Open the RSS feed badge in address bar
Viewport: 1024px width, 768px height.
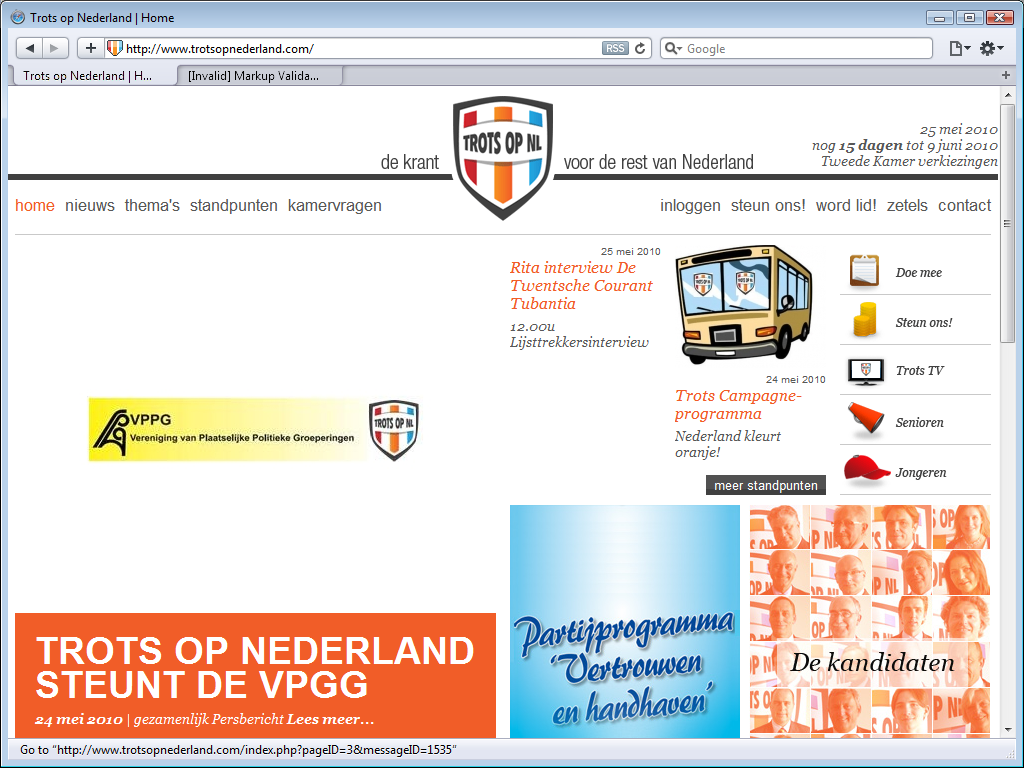coord(615,48)
